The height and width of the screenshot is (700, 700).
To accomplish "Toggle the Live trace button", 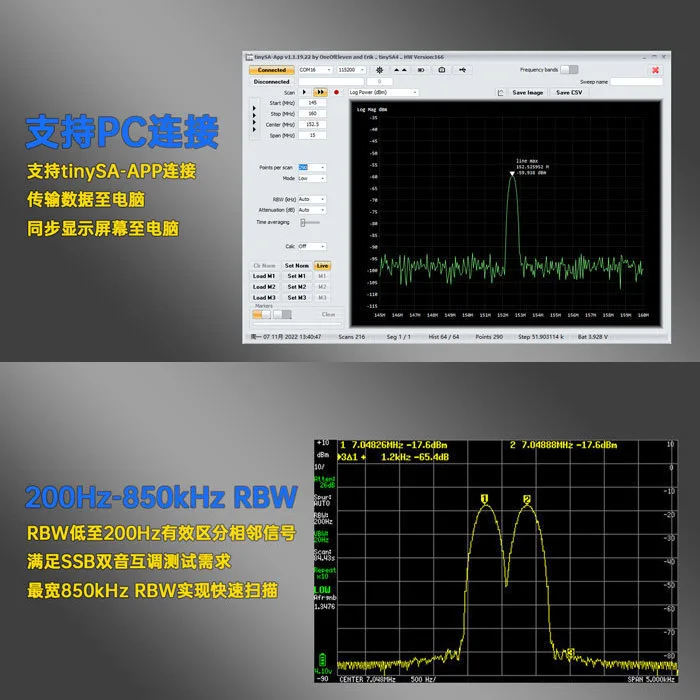I will point(322,266).
